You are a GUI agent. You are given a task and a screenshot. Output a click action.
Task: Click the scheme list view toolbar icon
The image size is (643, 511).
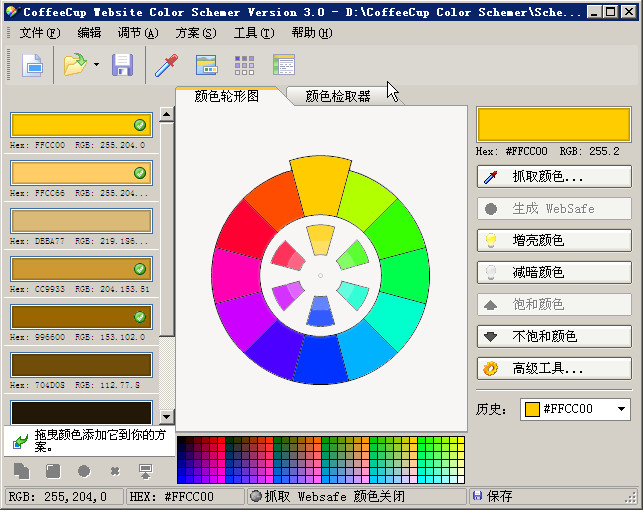[x=284, y=66]
